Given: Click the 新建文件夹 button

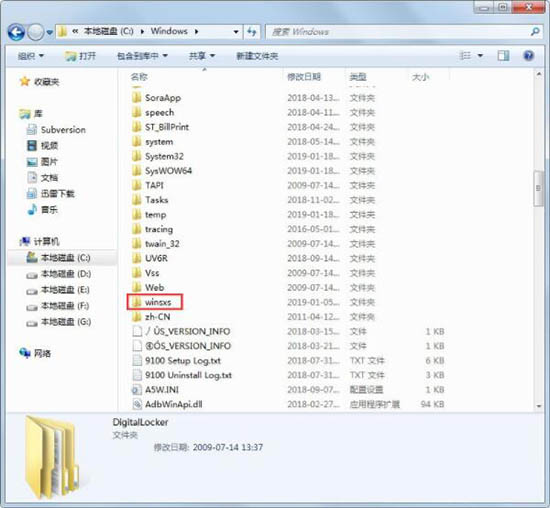Looking at the screenshot, I should [x=257, y=56].
